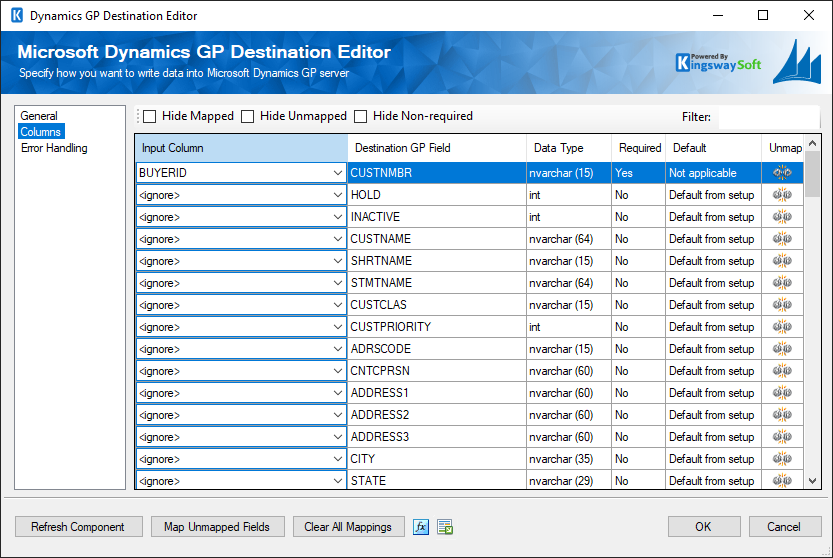Click the Default column header
The image size is (833, 558).
713,148
